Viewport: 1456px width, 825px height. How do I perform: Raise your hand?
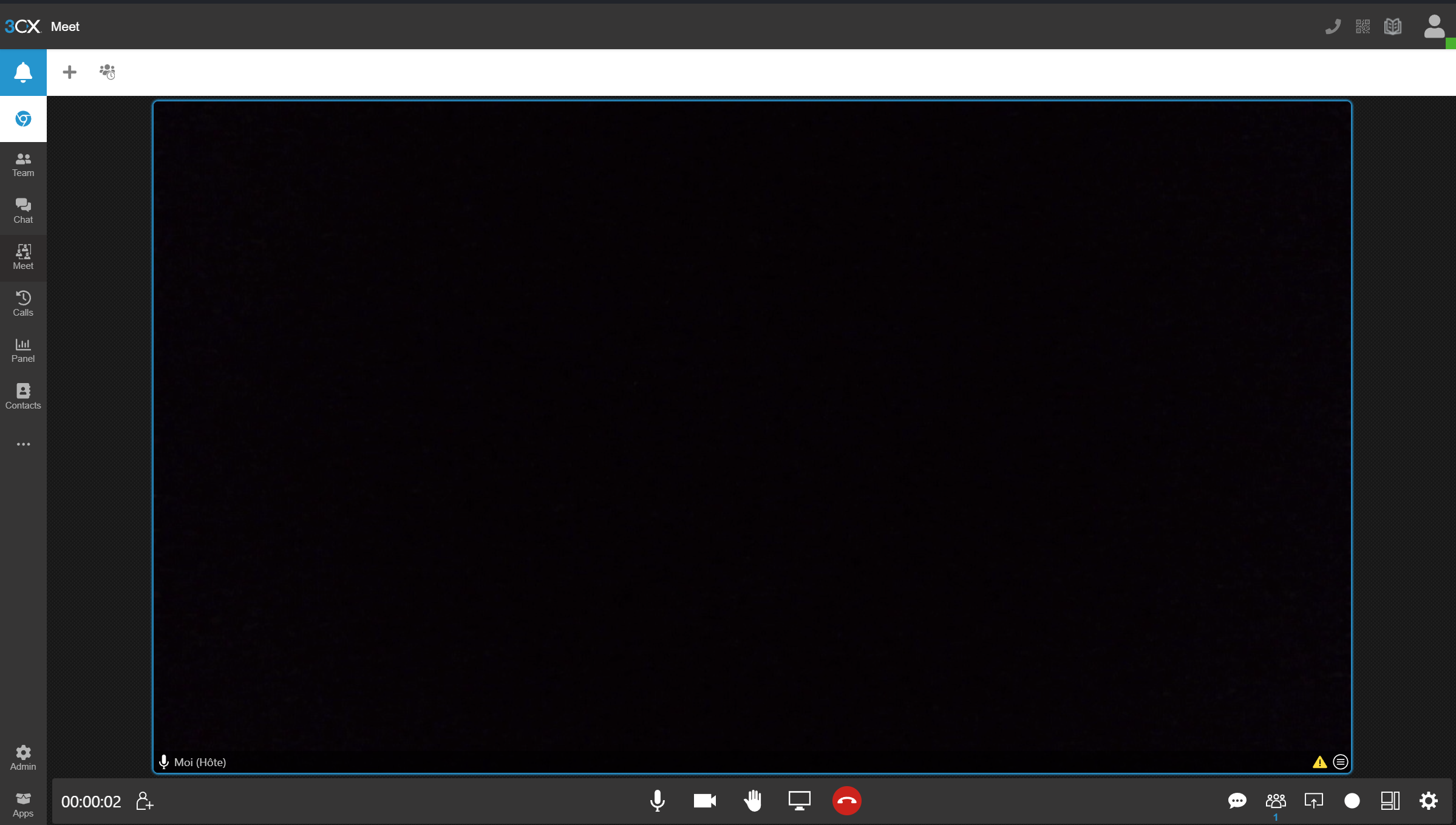[x=752, y=801]
